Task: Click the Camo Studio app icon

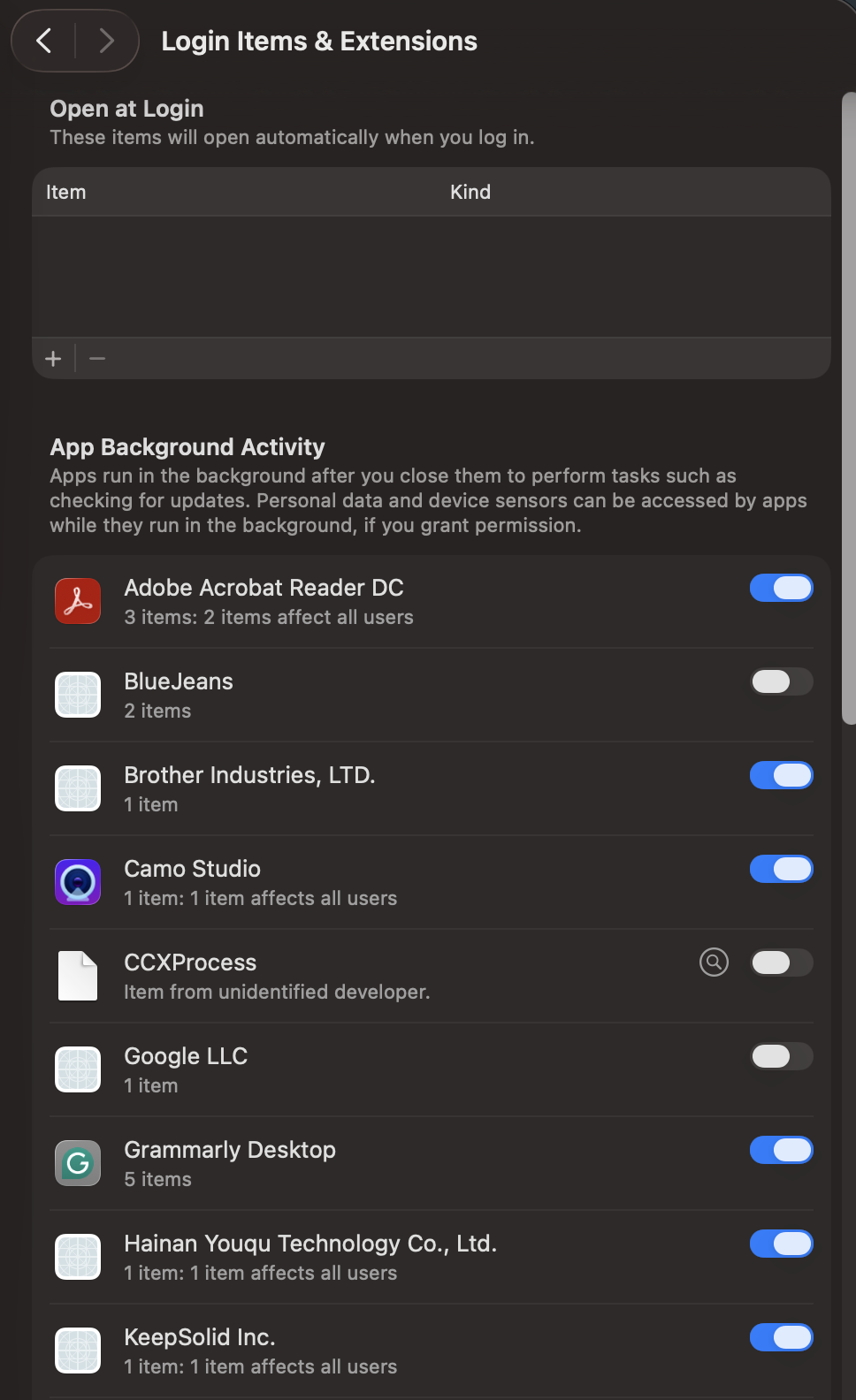Action: [x=78, y=882]
